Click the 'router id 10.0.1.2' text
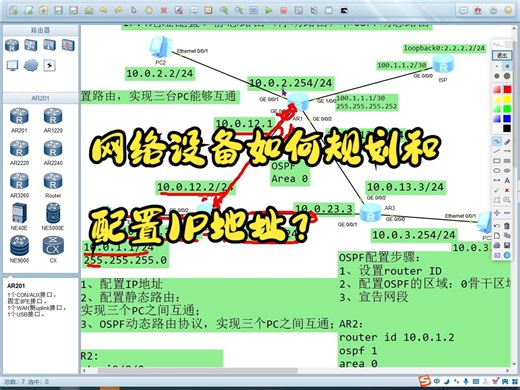This screenshot has height=390, width=520. pyautogui.click(x=397, y=337)
